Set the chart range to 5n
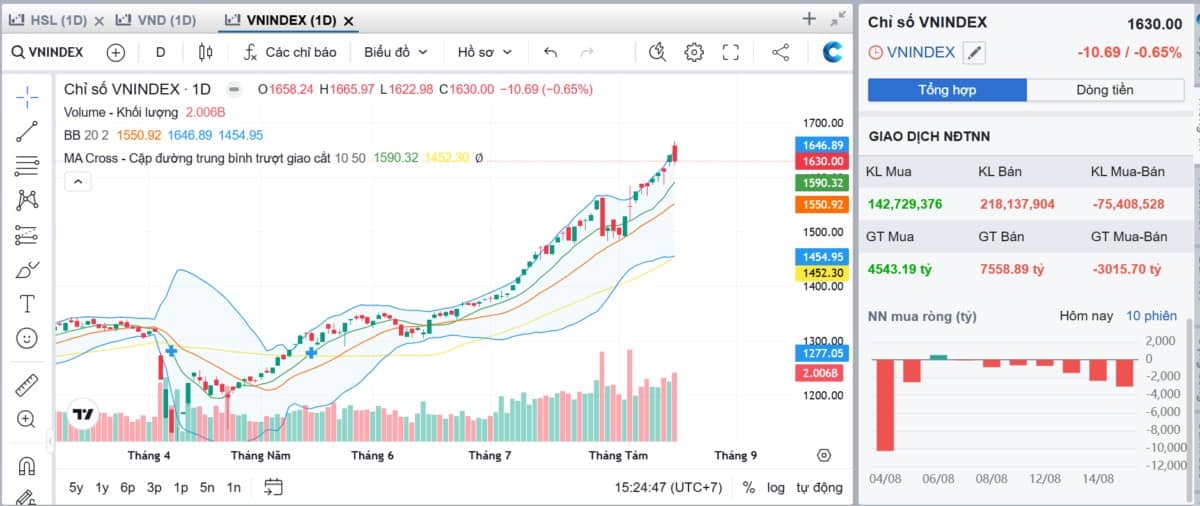 coord(207,487)
